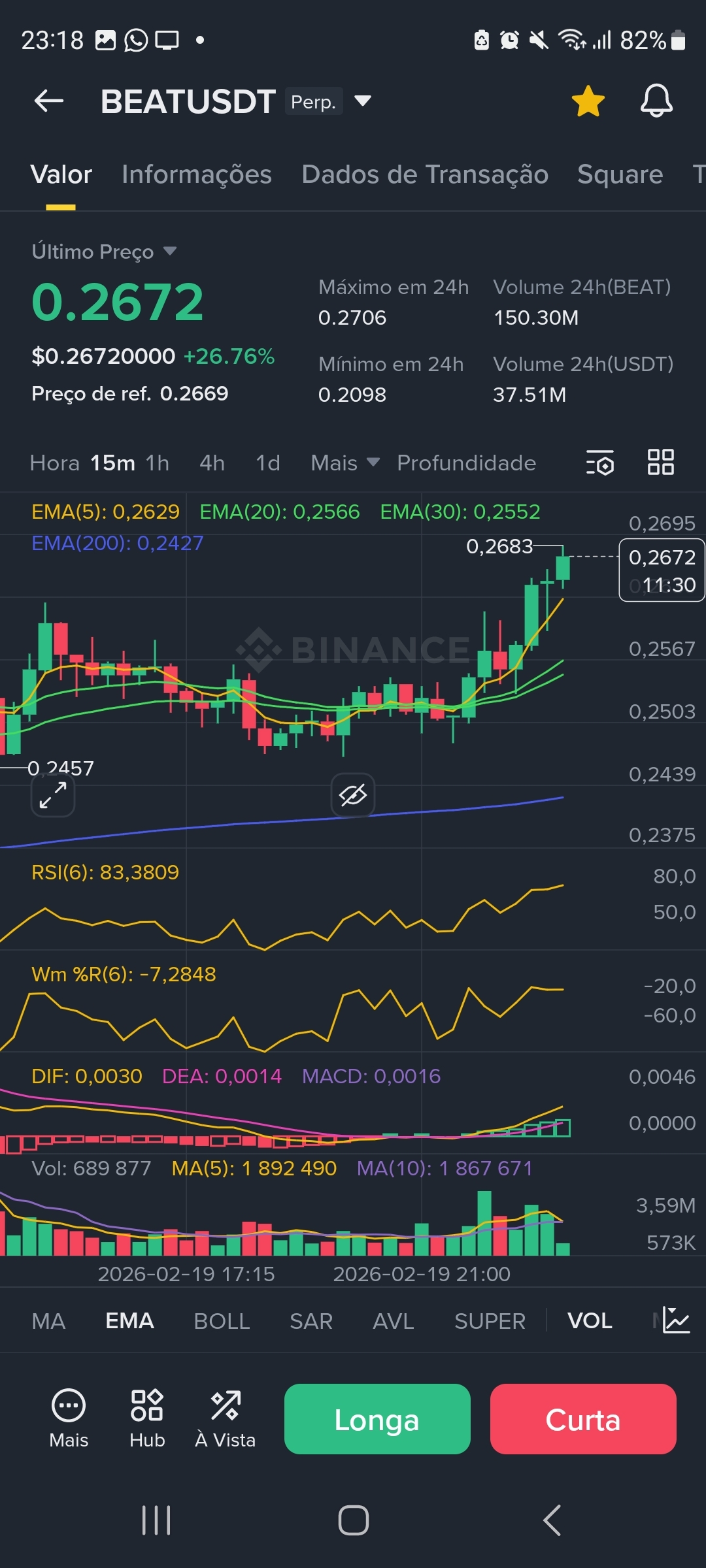Tap the MA(10): 1 867 671 label

click(445, 1168)
